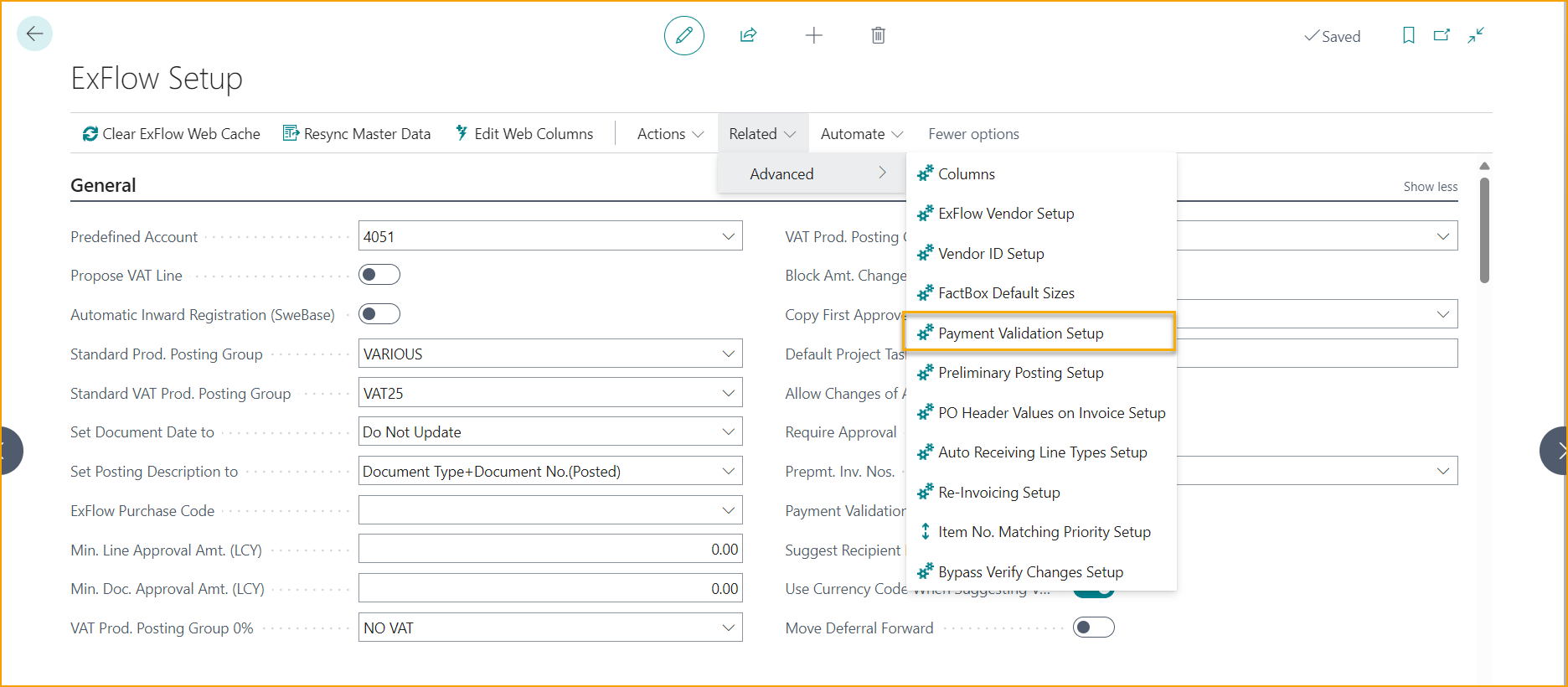Click the gear icon beside FactBox Default Sizes
This screenshot has height=687, width=1568.
click(x=925, y=292)
